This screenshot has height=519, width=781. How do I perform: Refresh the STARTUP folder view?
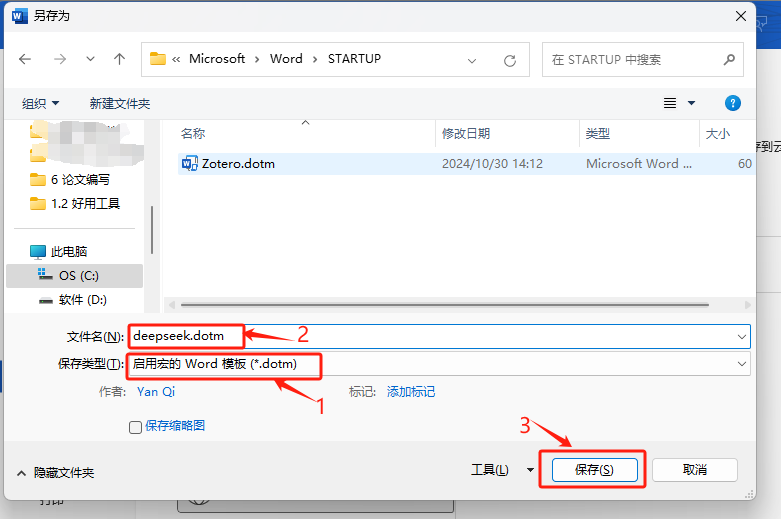tap(510, 61)
